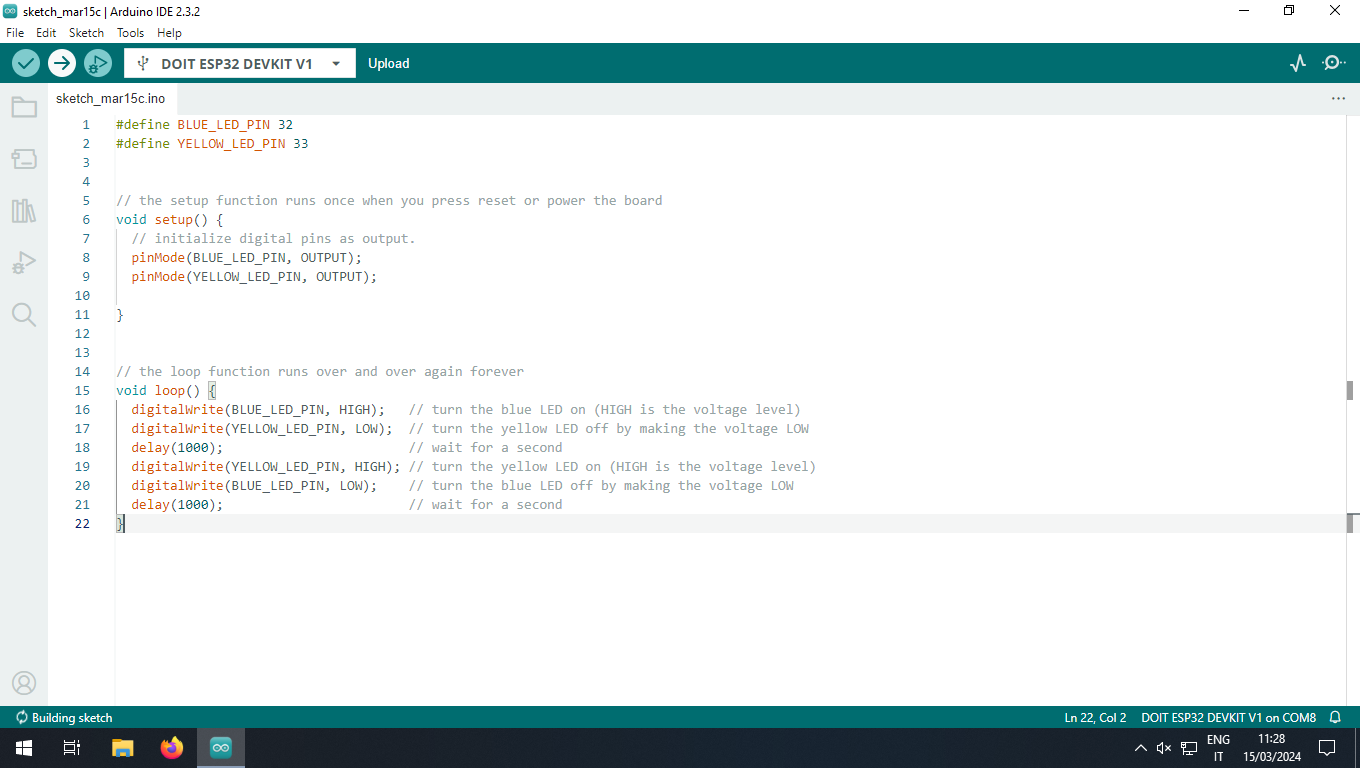The width and height of the screenshot is (1360, 768).
Task: Click the muted volume tray icon
Action: click(x=1164, y=748)
